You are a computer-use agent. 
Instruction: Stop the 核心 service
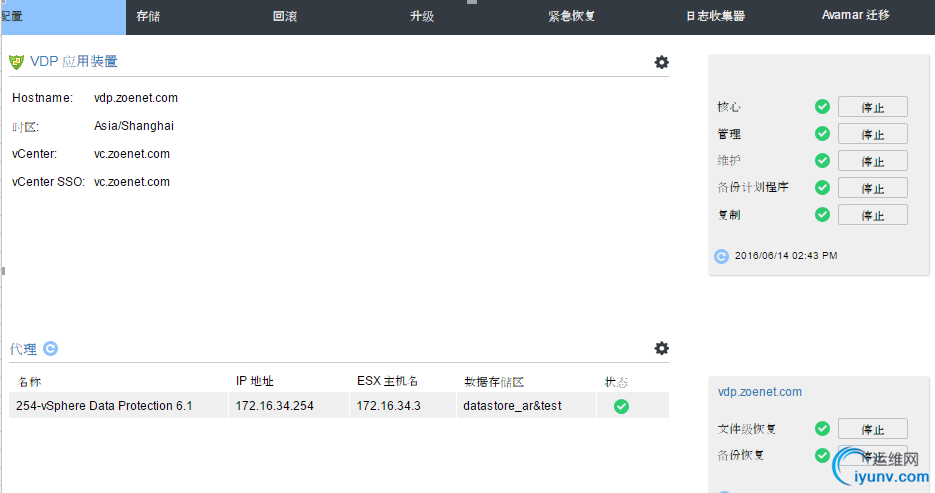tap(872, 107)
